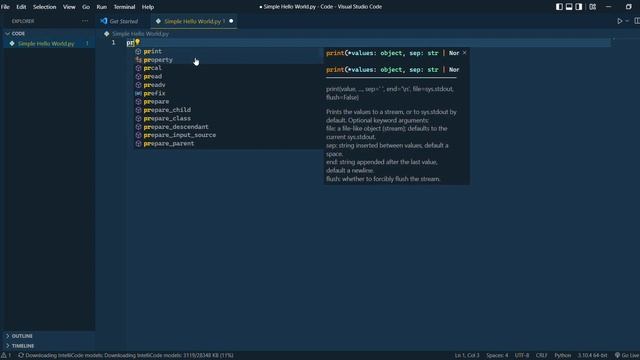Screen dimensions: 640x360
Task: Click the function icon beside print
Action: coord(138,51)
